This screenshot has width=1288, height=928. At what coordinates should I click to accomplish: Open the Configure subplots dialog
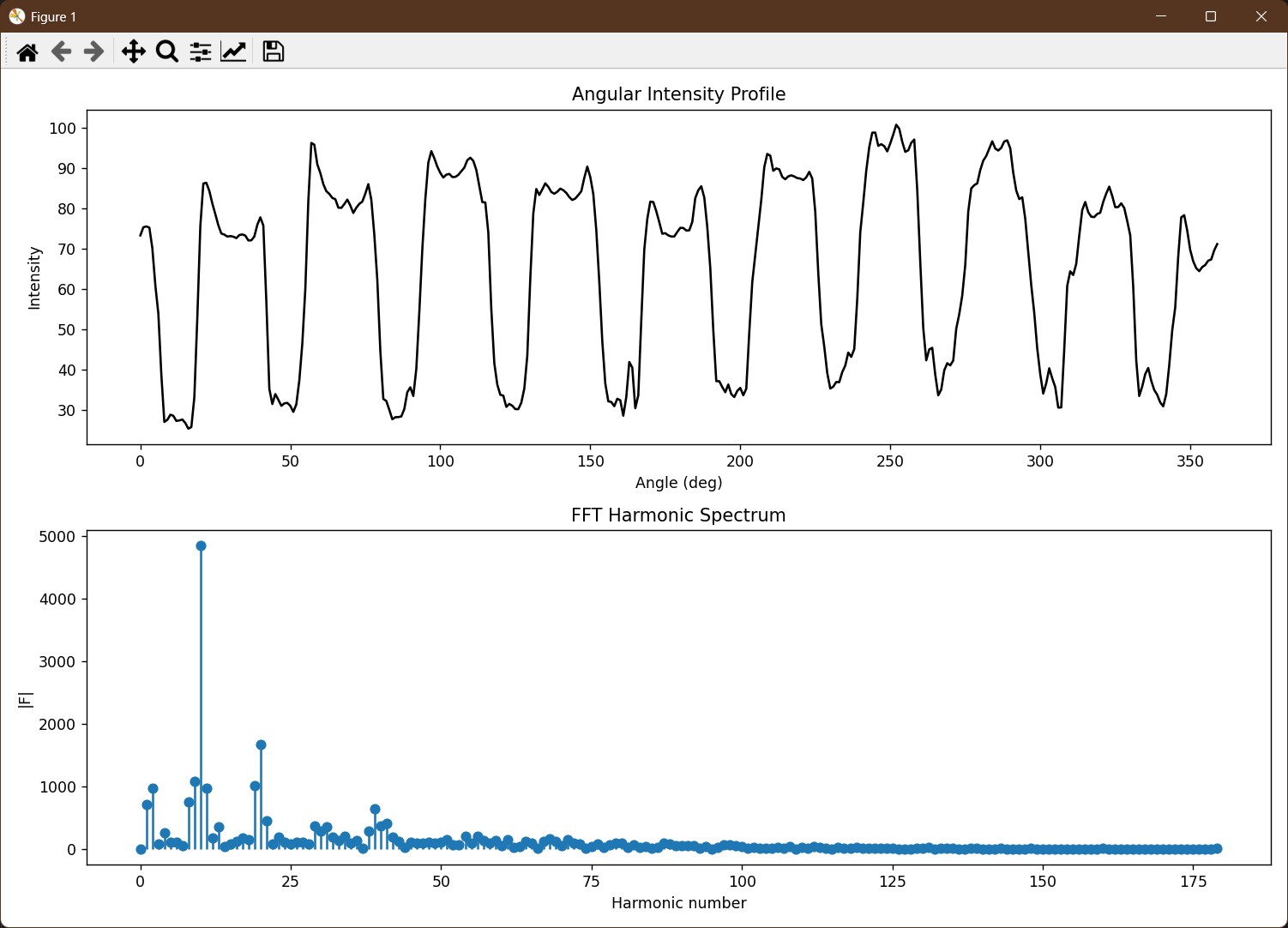pyautogui.click(x=201, y=52)
